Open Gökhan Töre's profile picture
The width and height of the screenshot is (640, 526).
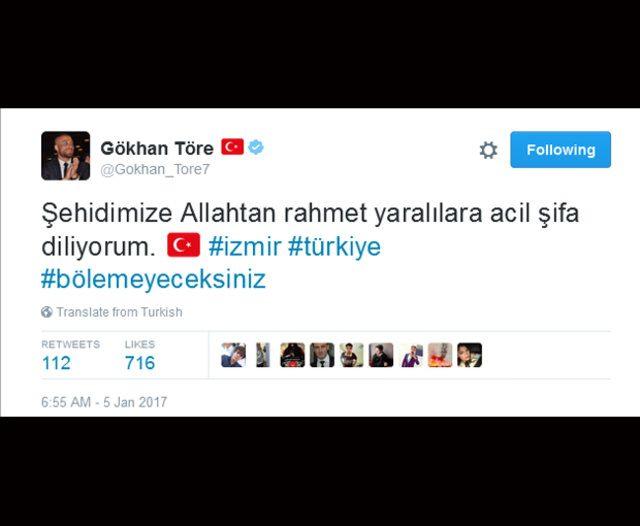pos(65,155)
